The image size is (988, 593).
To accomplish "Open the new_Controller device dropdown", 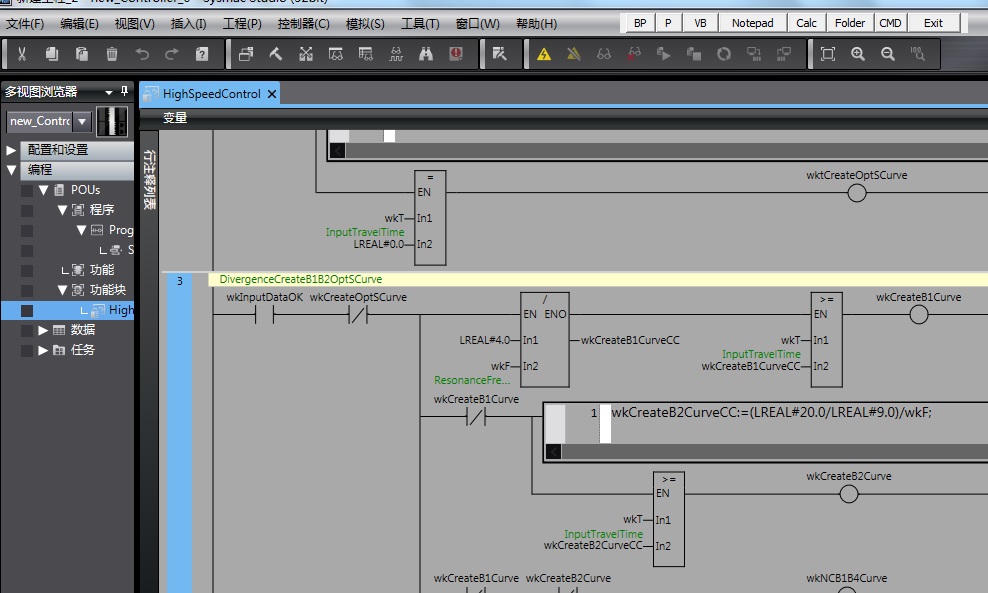I will 81,121.
